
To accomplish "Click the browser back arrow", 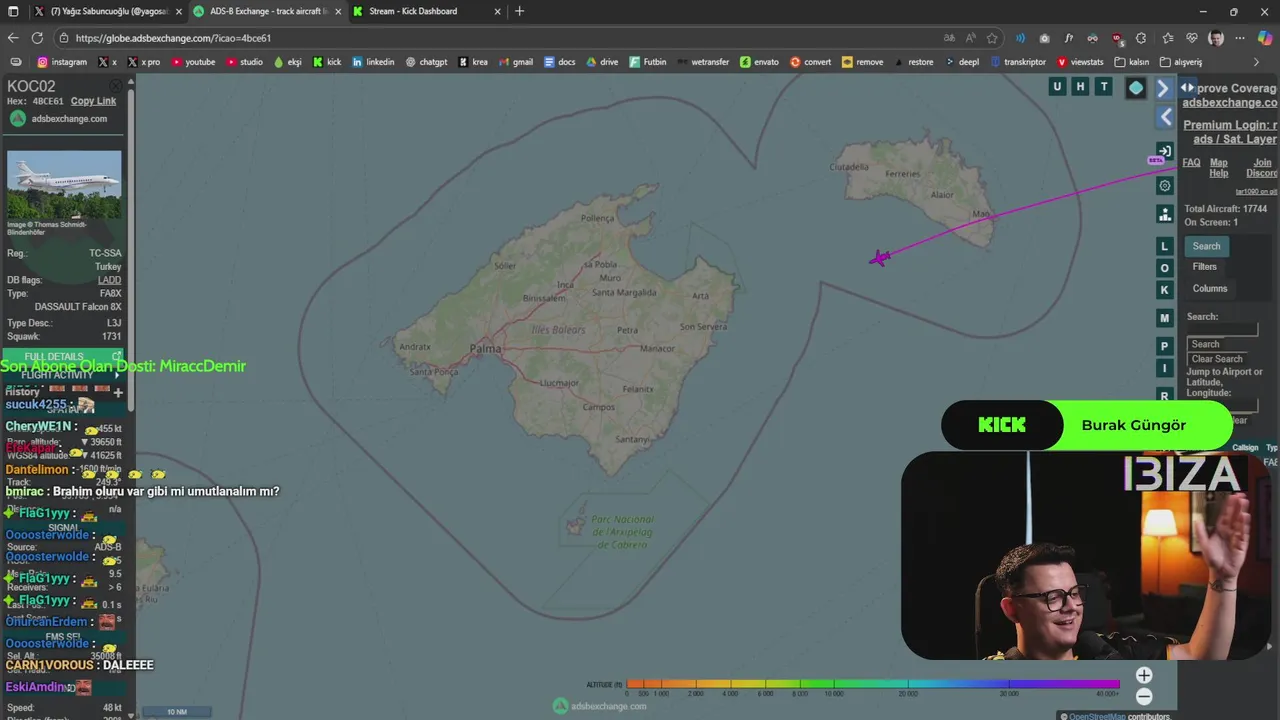I will 13,38.
